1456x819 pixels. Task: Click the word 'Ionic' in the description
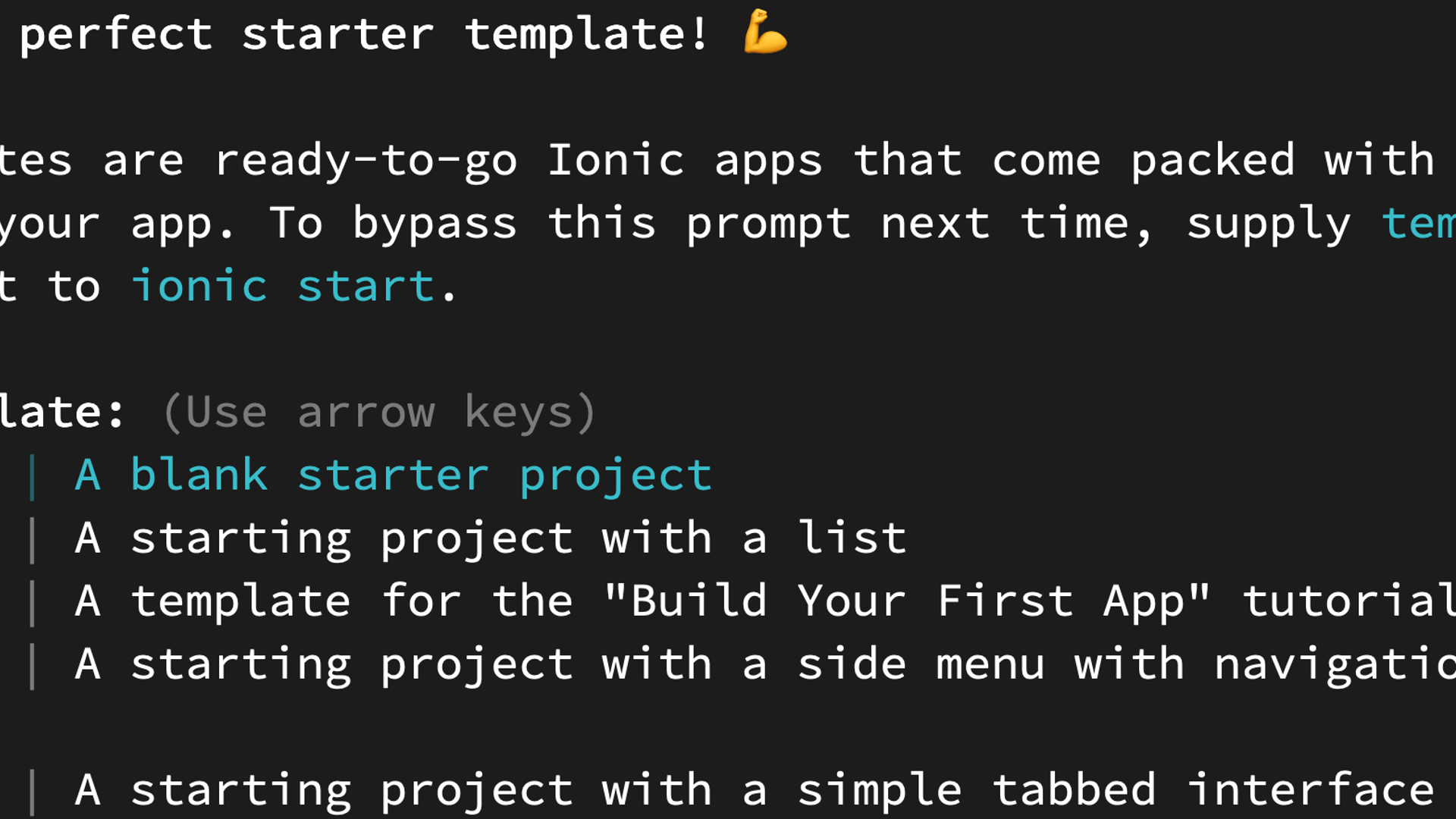616,160
